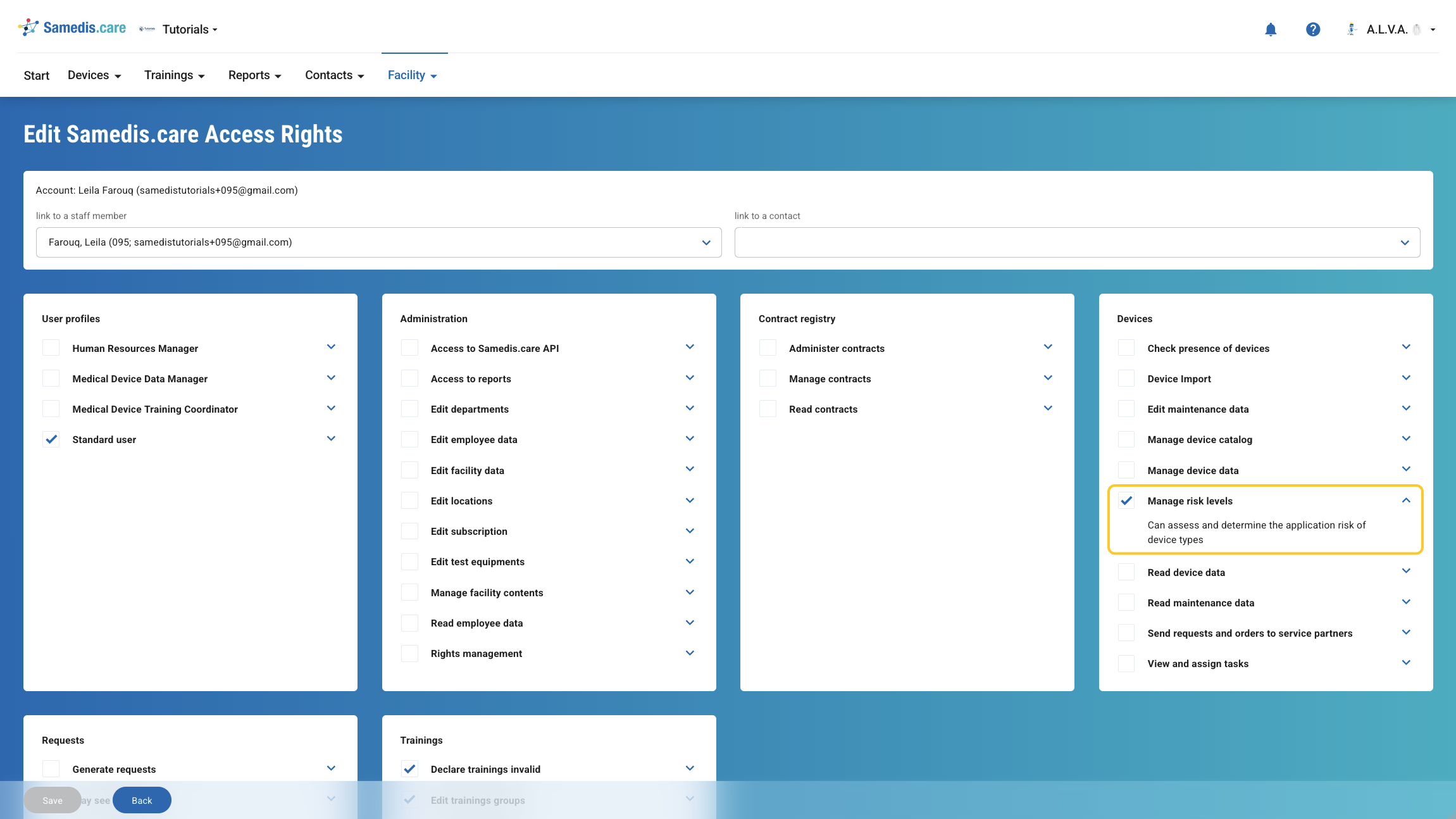Collapse Manage risk levels description
Screen dimensions: 1456x819
tap(1406, 500)
